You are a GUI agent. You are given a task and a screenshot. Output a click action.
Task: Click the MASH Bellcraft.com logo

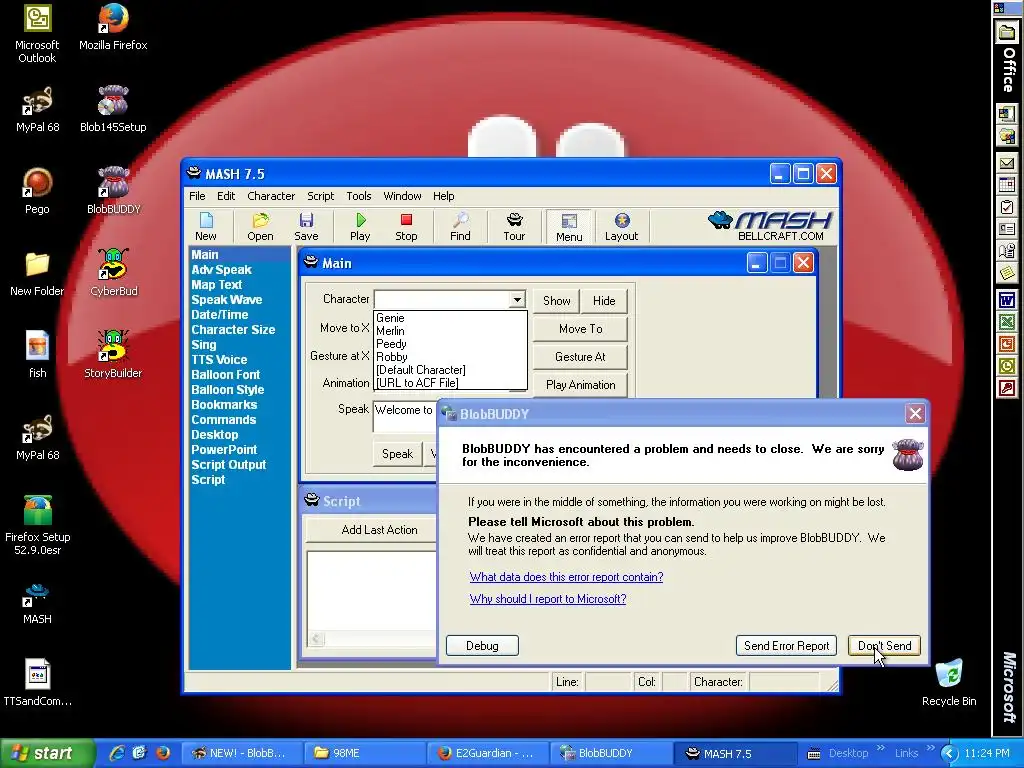pos(771,226)
